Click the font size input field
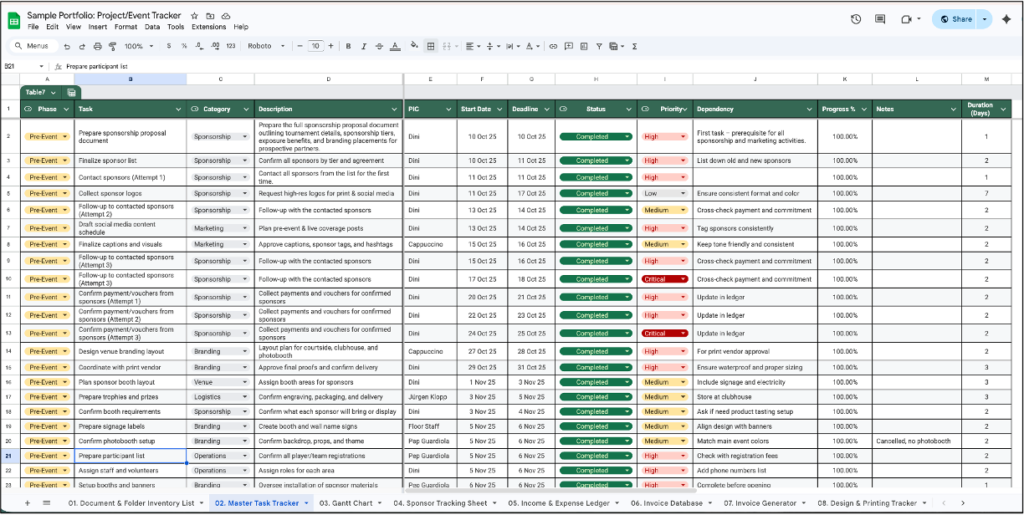Image resolution: width=1024 pixels, height=515 pixels. [x=315, y=46]
